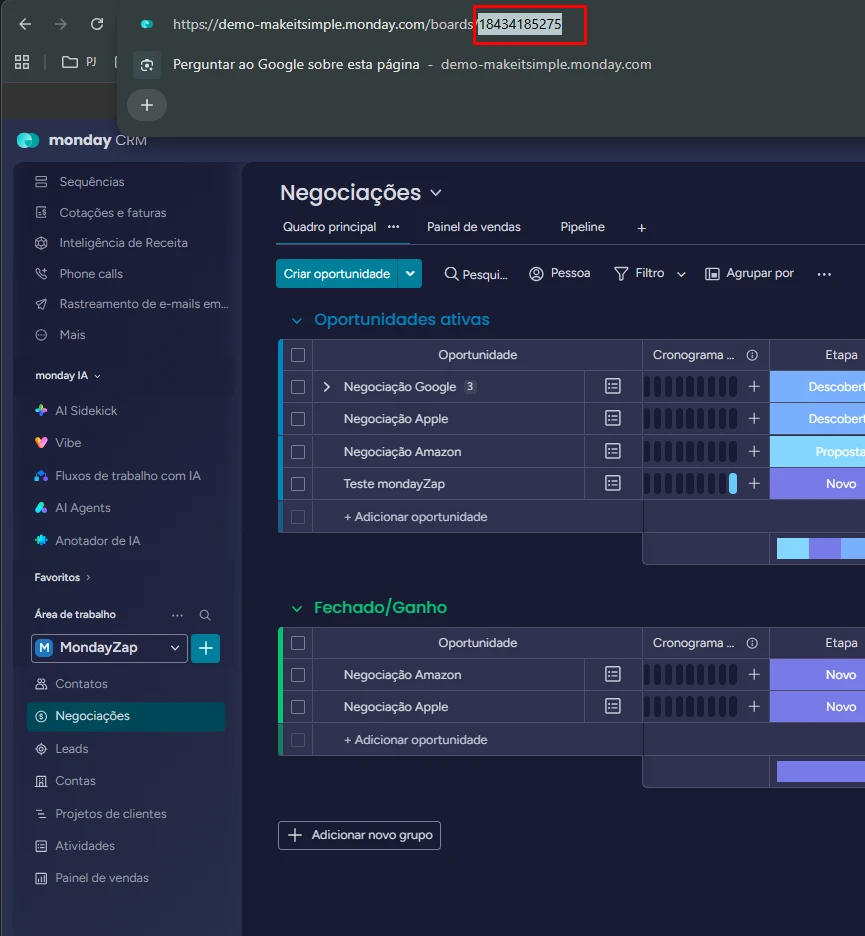The width and height of the screenshot is (865, 936).
Task: Tick the Teste mondayZap row checkbox
Action: click(x=298, y=484)
